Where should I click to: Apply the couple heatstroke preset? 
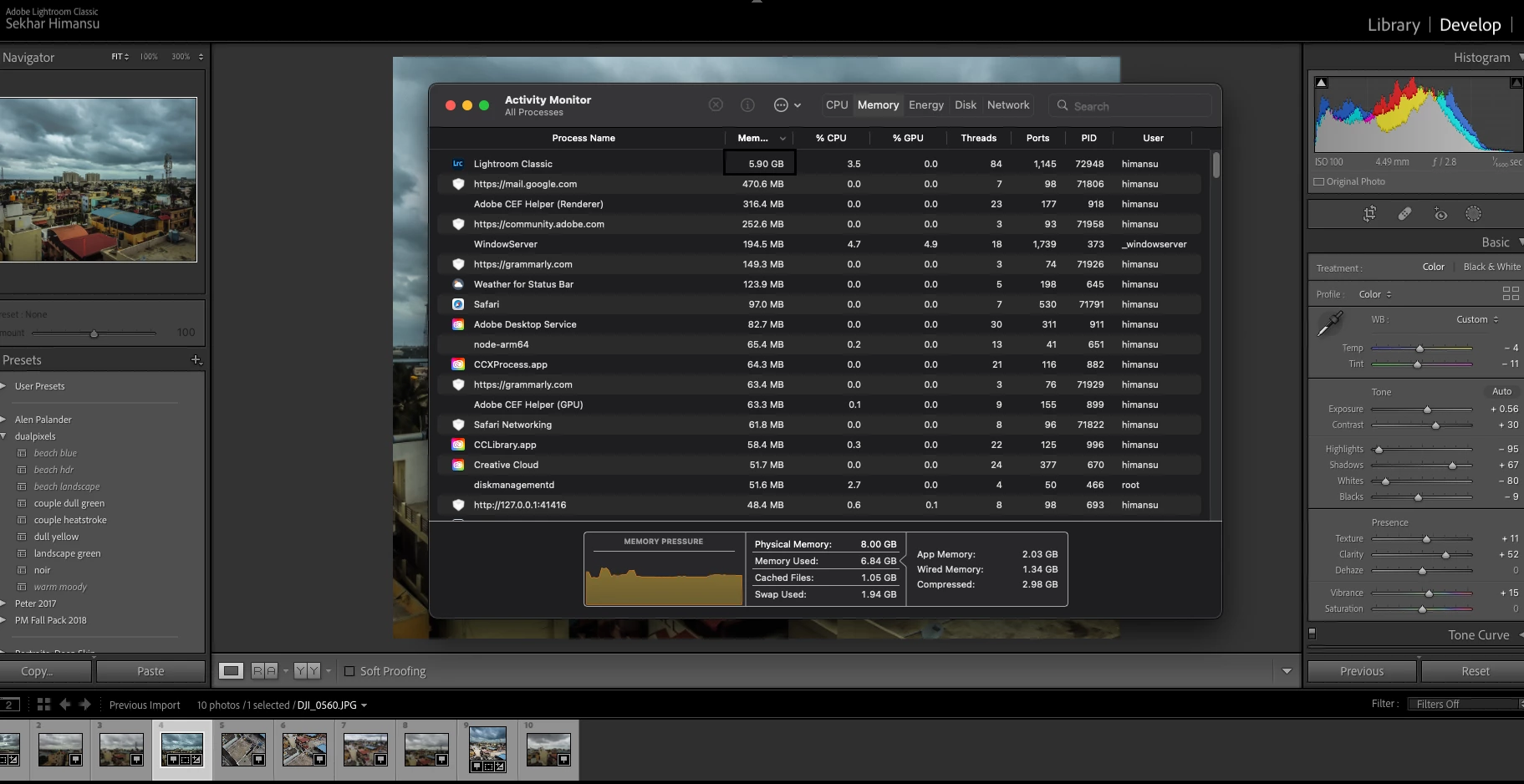(x=70, y=520)
